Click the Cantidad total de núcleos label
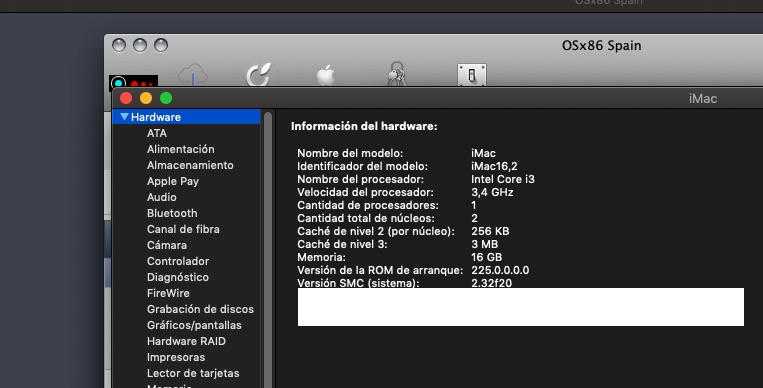This screenshot has height=388, width=763. click(366, 218)
